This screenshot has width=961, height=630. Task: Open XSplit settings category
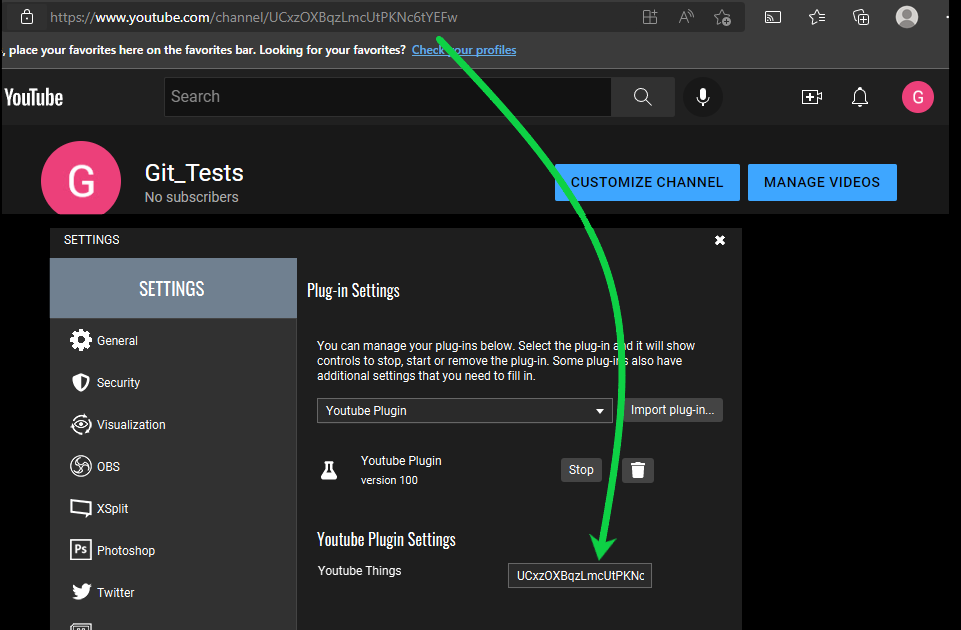click(x=173, y=509)
